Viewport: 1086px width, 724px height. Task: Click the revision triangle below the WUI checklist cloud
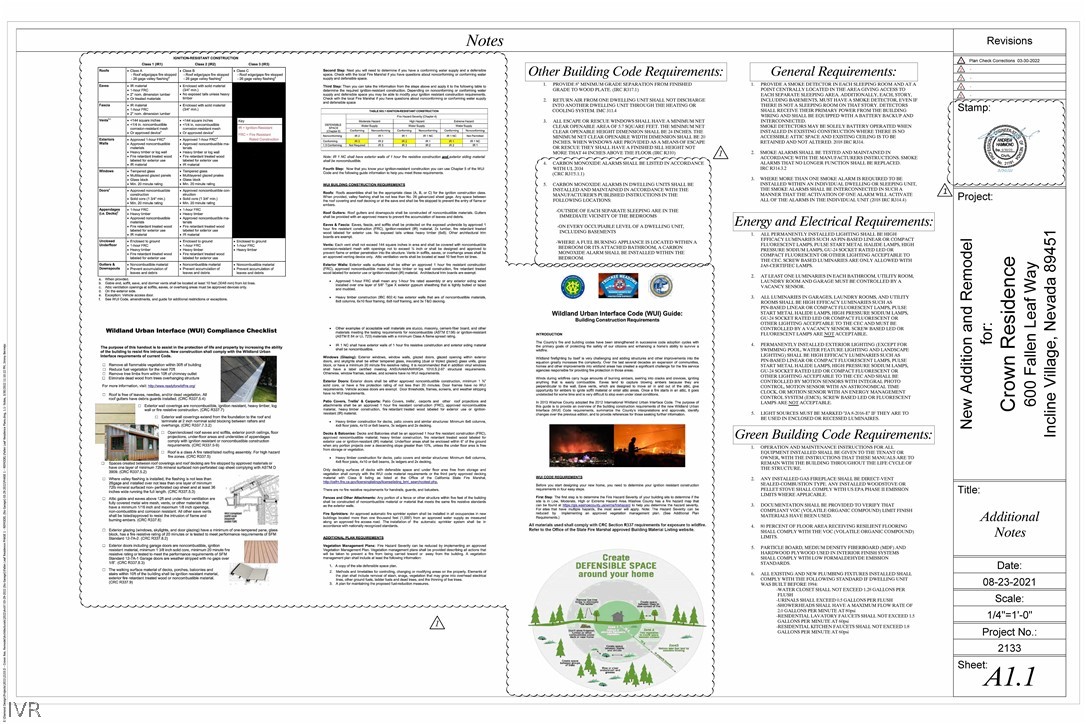(x=437, y=624)
